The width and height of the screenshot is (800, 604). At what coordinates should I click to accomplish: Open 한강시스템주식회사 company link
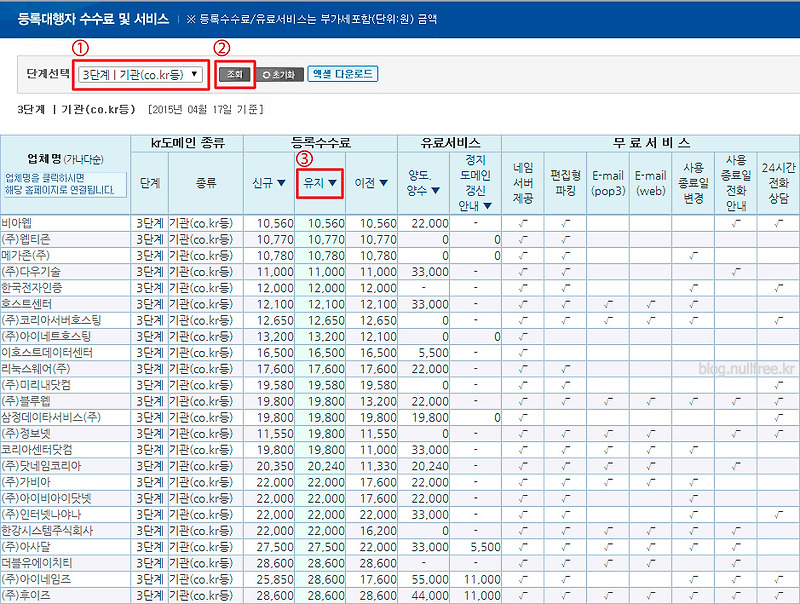click(x=47, y=531)
